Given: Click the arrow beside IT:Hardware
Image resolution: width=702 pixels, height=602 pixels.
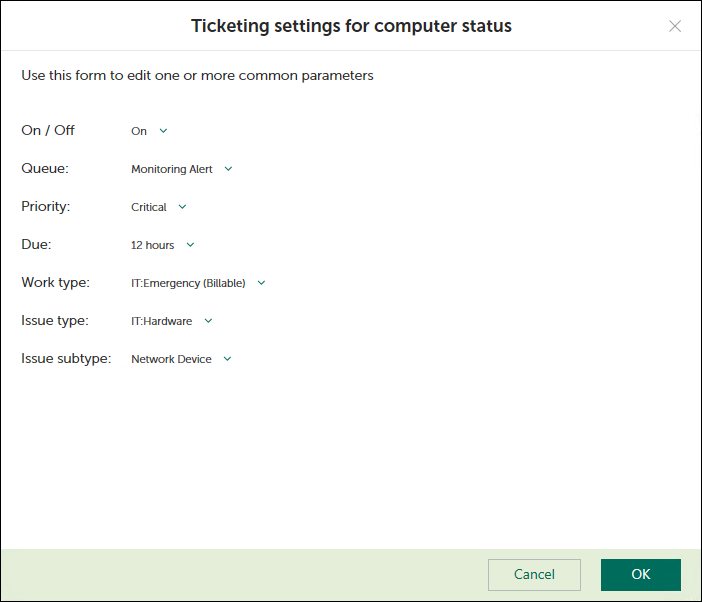Looking at the screenshot, I should coord(208,321).
